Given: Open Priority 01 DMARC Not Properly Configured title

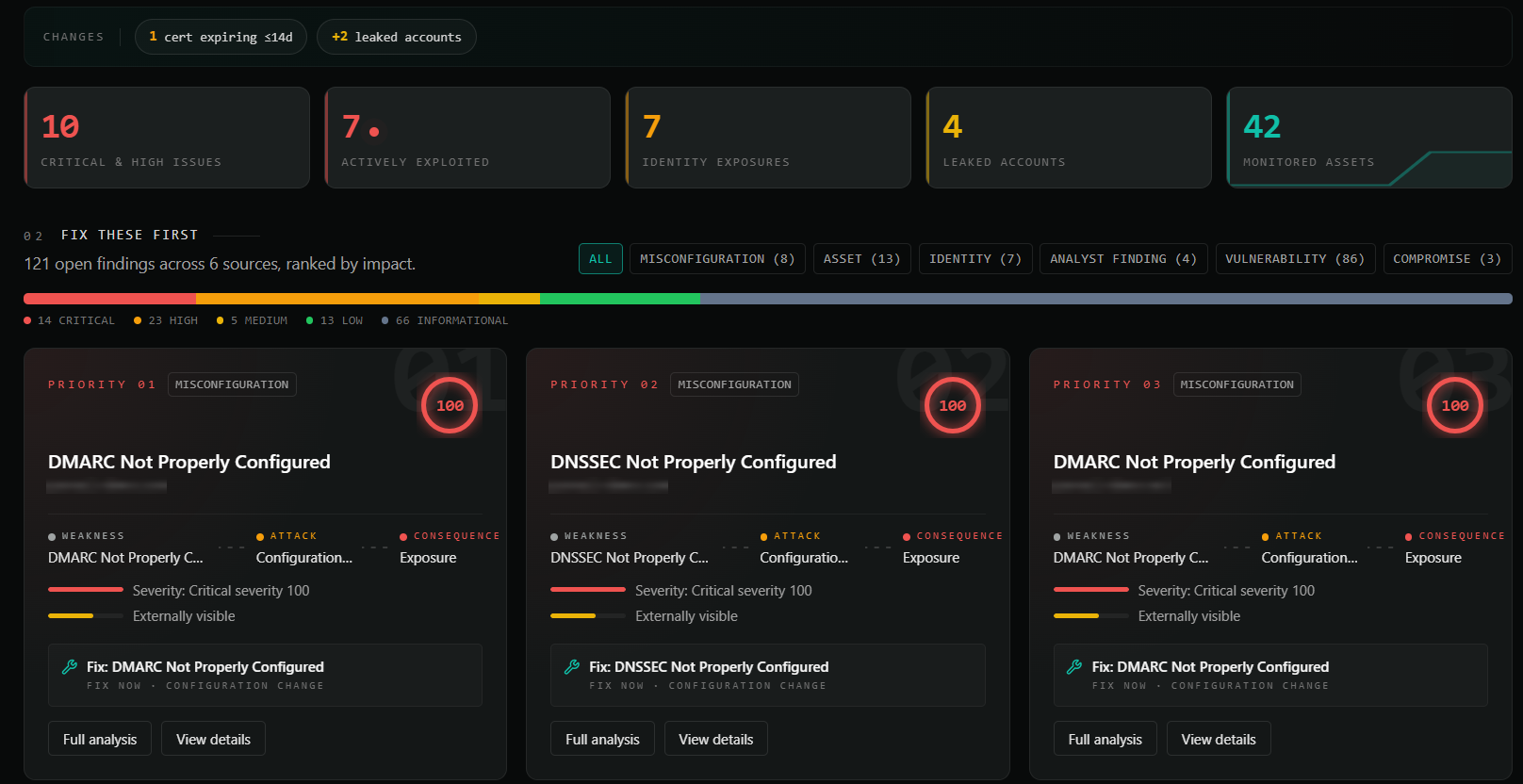Looking at the screenshot, I should click(x=189, y=462).
